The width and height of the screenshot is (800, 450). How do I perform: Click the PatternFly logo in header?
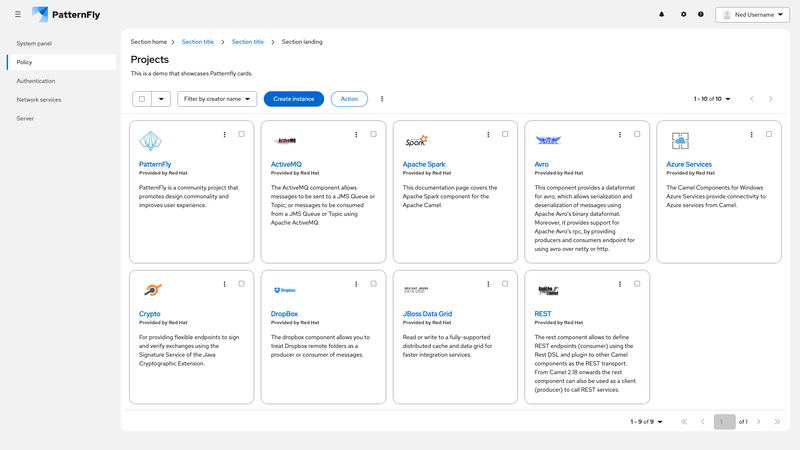66,14
